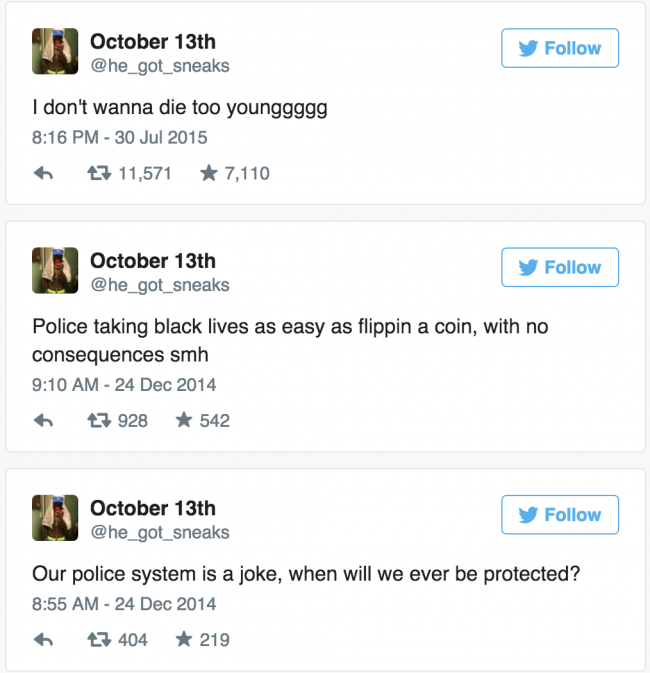The height and width of the screenshot is (673, 650).
Task: Open the 9:10 AM - 24 Dec 2014 timestamp
Action: point(124,385)
